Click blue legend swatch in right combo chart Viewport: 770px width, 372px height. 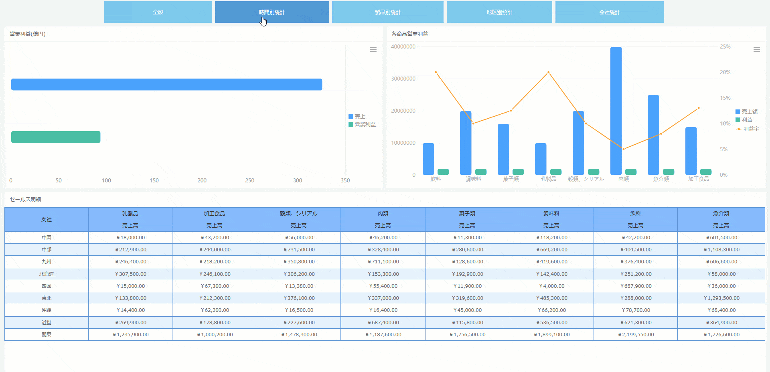(738, 111)
